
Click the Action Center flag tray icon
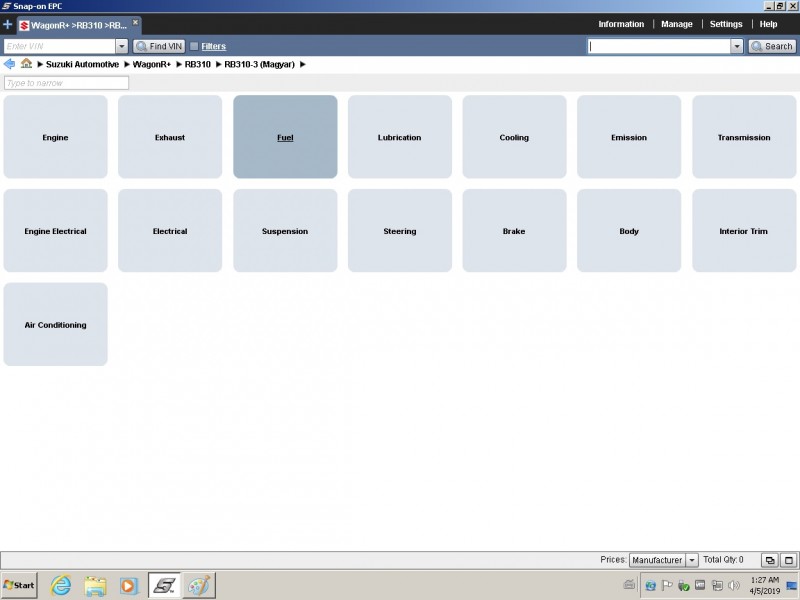tap(666, 585)
